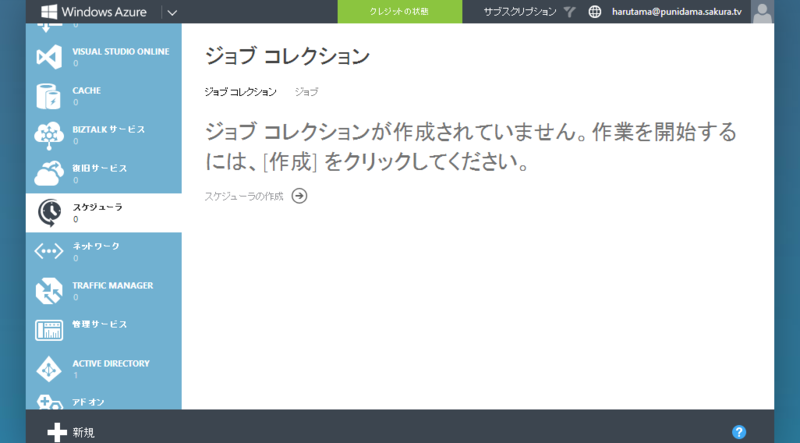Select the ACTIVE DIRECTORY sidebar label
The image size is (800, 443).
click(x=111, y=363)
